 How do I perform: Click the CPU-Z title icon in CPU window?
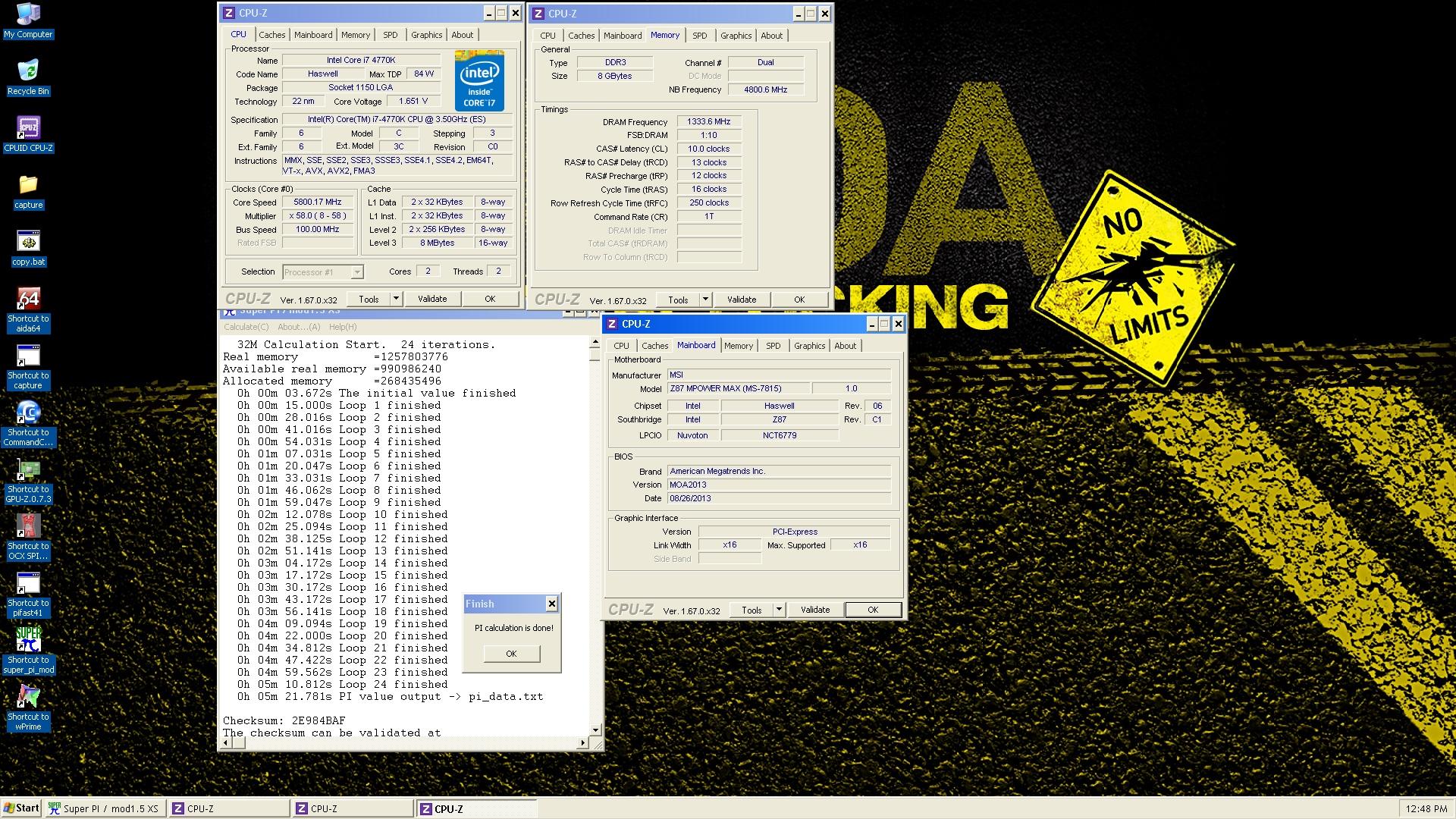click(x=229, y=13)
